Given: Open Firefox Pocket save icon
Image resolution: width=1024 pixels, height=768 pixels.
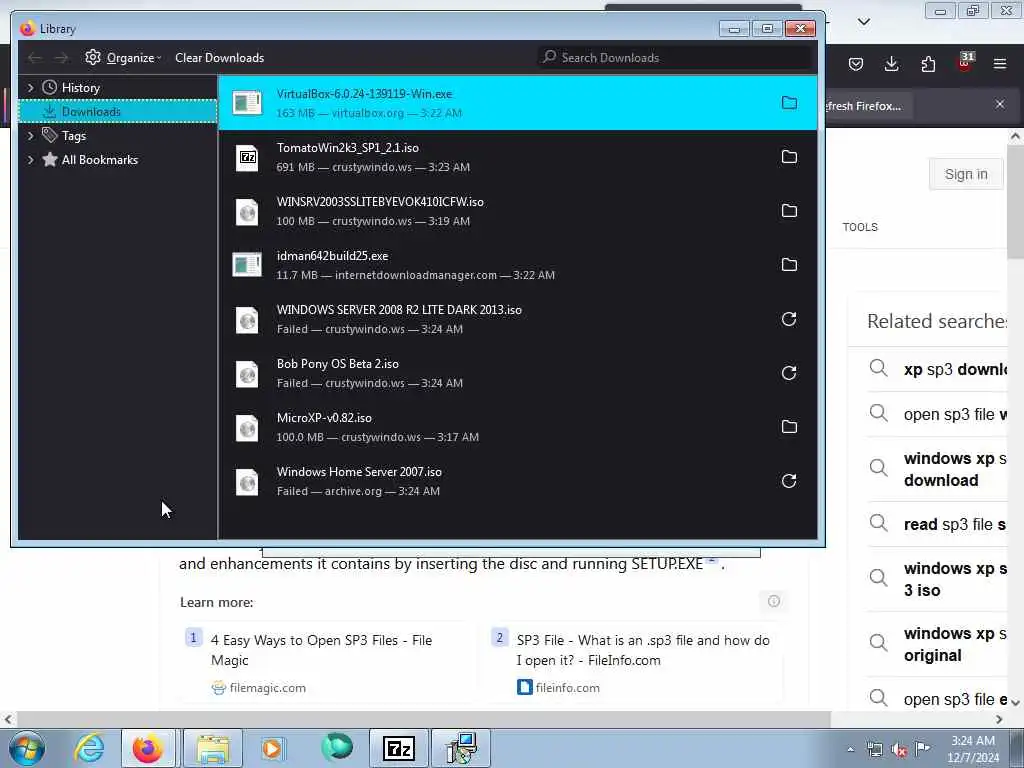Looking at the screenshot, I should [856, 64].
